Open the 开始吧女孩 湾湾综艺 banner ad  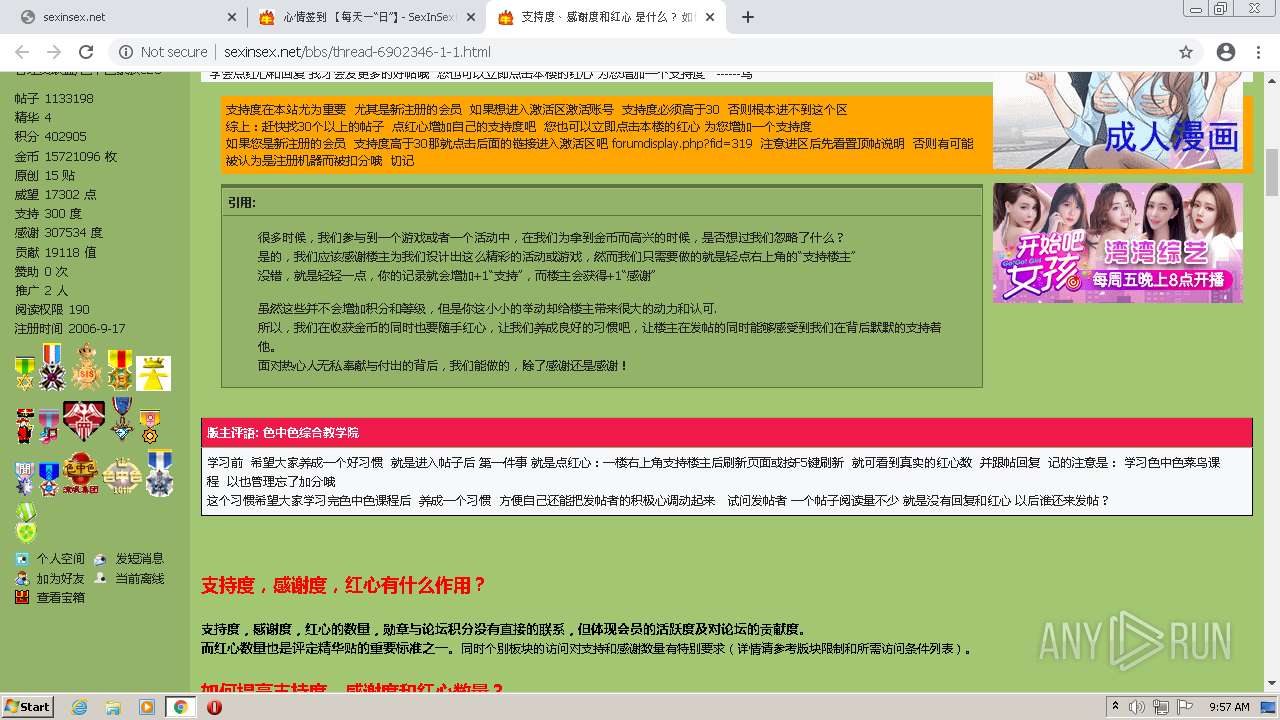coord(1118,243)
